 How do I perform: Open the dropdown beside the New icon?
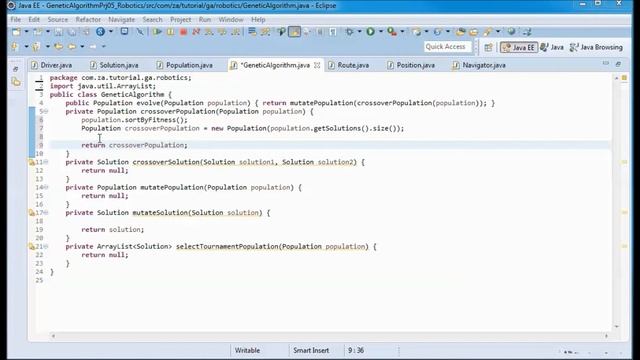click(x=27, y=32)
